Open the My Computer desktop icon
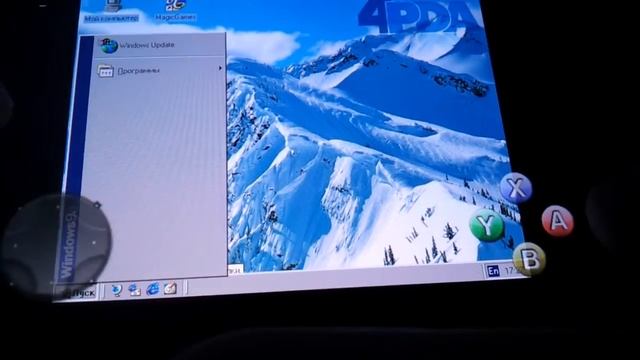This screenshot has height=360, width=640. (x=111, y=11)
